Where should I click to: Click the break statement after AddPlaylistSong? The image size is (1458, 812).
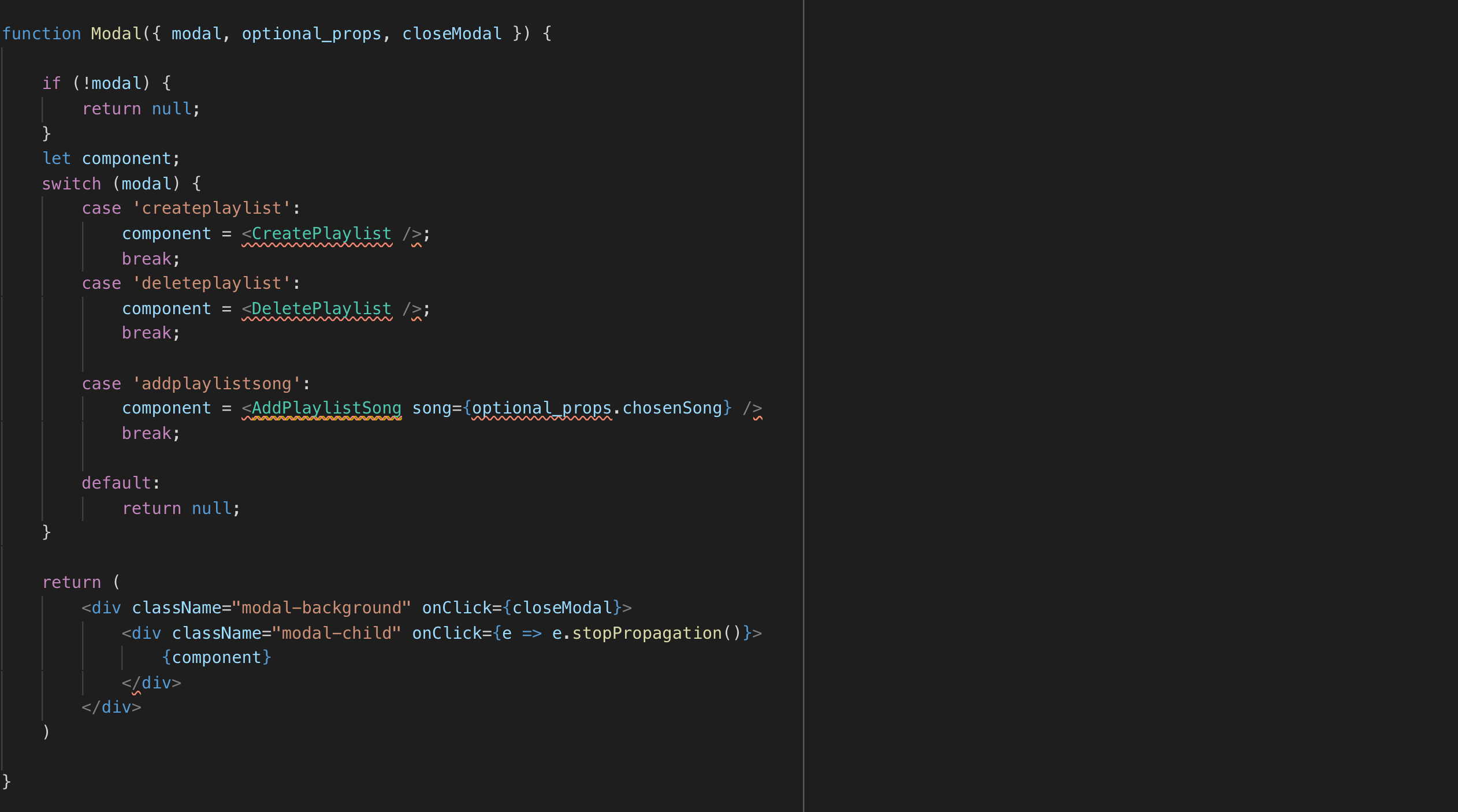[151, 433]
